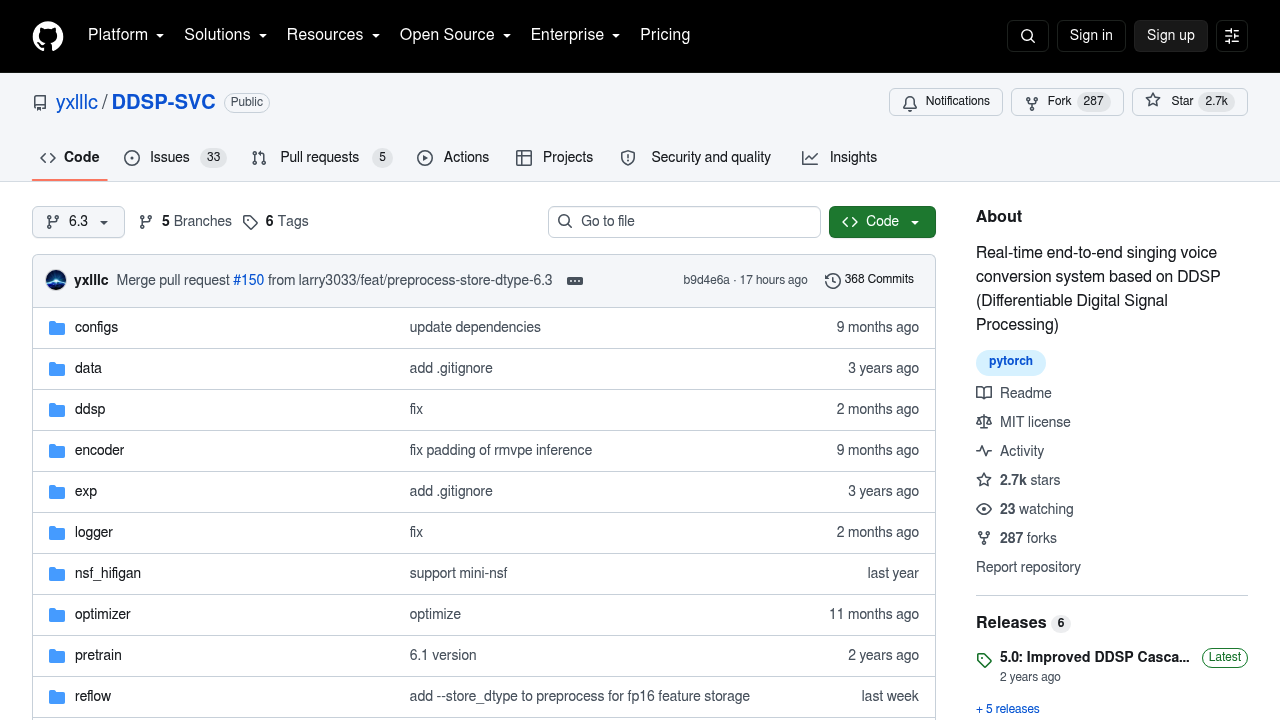Open the '+ 5 releases' link
1280x720 pixels.
pos(1008,709)
